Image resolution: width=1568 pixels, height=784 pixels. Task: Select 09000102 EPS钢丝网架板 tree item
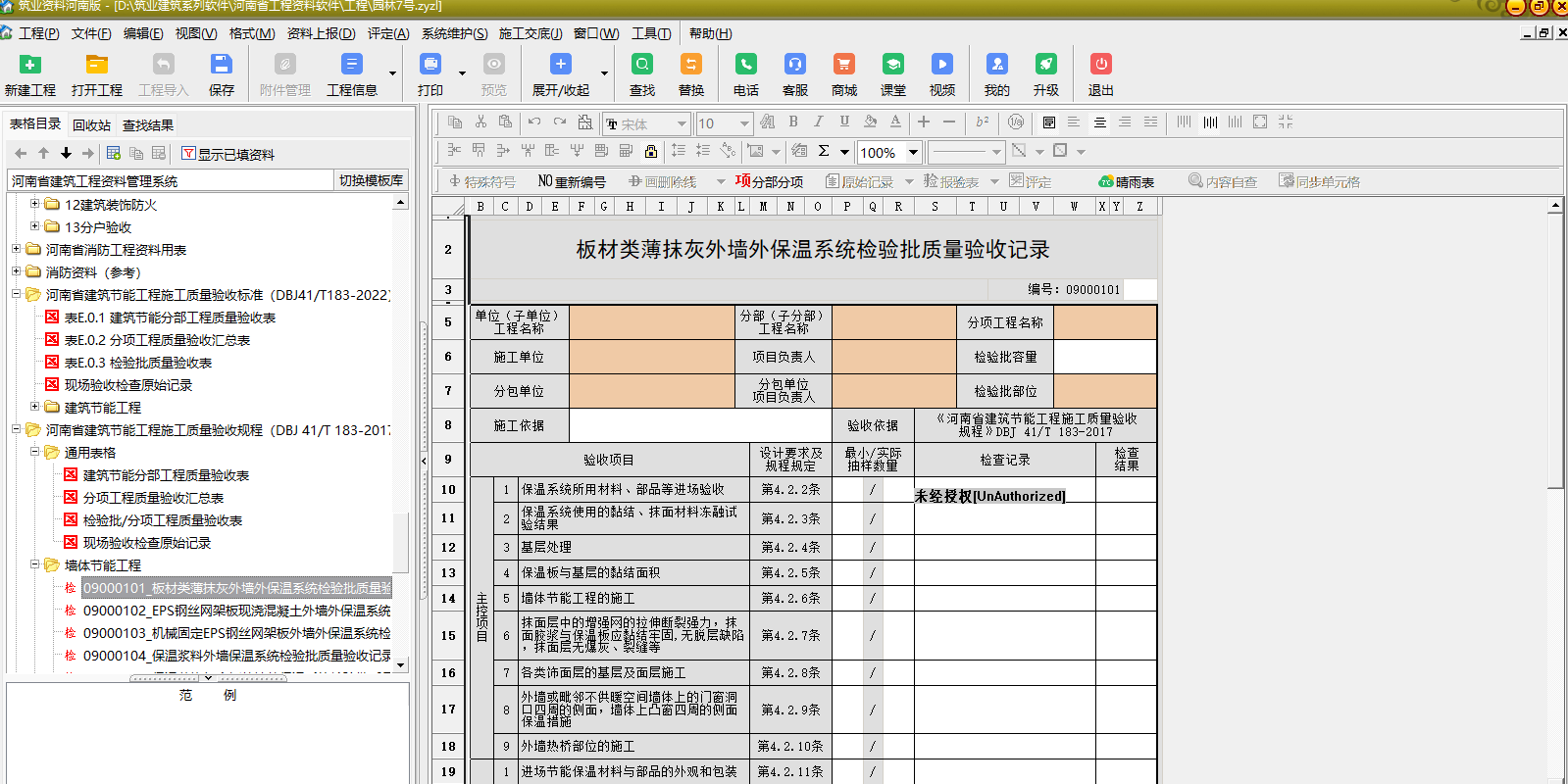(235, 611)
